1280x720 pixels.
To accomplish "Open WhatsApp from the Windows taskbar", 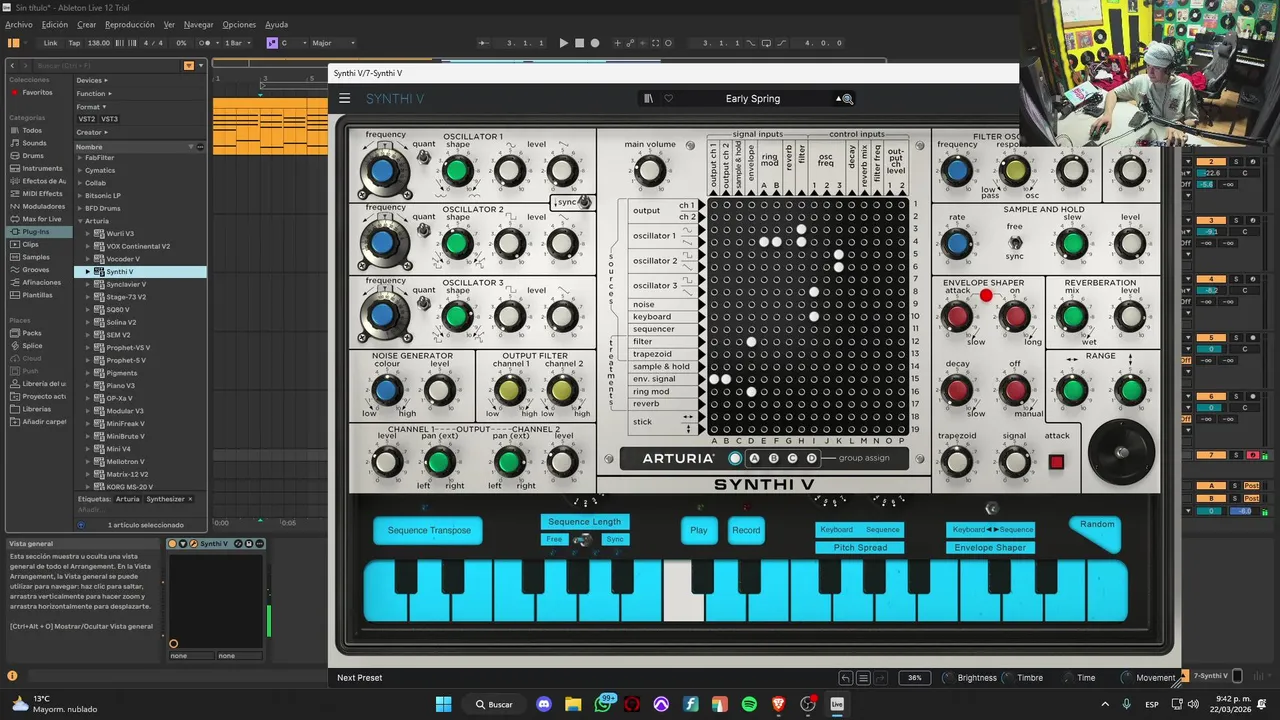I will [602, 704].
